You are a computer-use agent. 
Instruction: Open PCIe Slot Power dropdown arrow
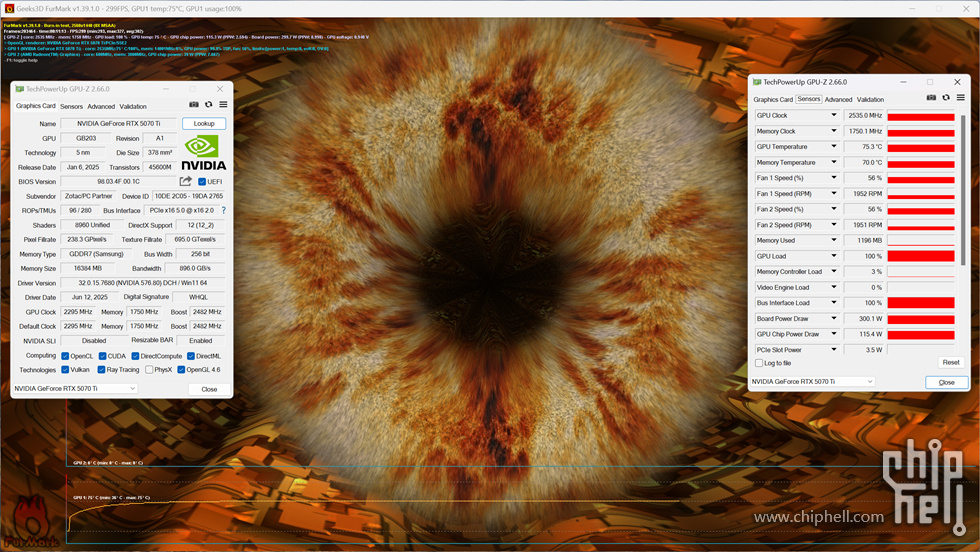click(x=833, y=349)
